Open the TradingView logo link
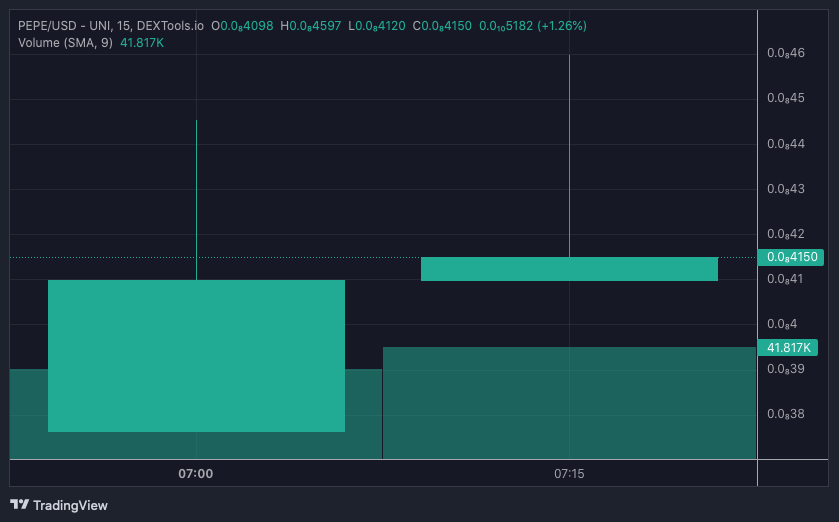 click(59, 505)
